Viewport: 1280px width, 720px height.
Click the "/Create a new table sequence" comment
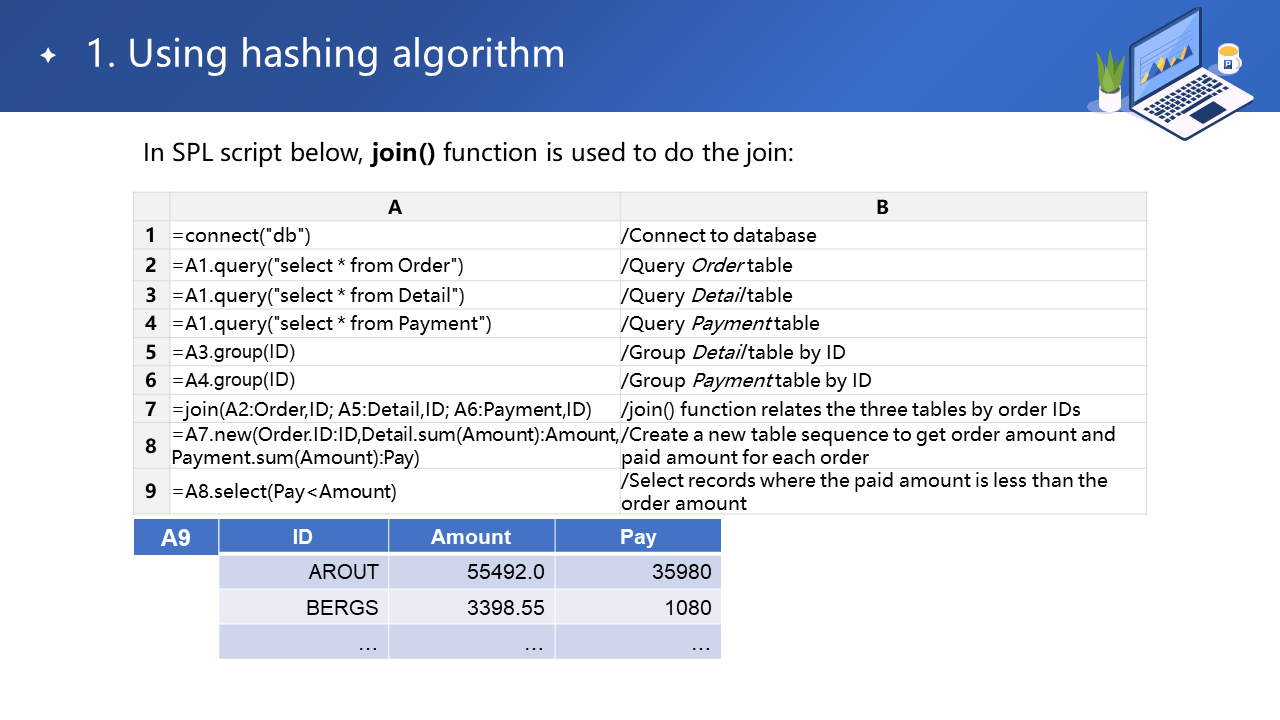883,446
